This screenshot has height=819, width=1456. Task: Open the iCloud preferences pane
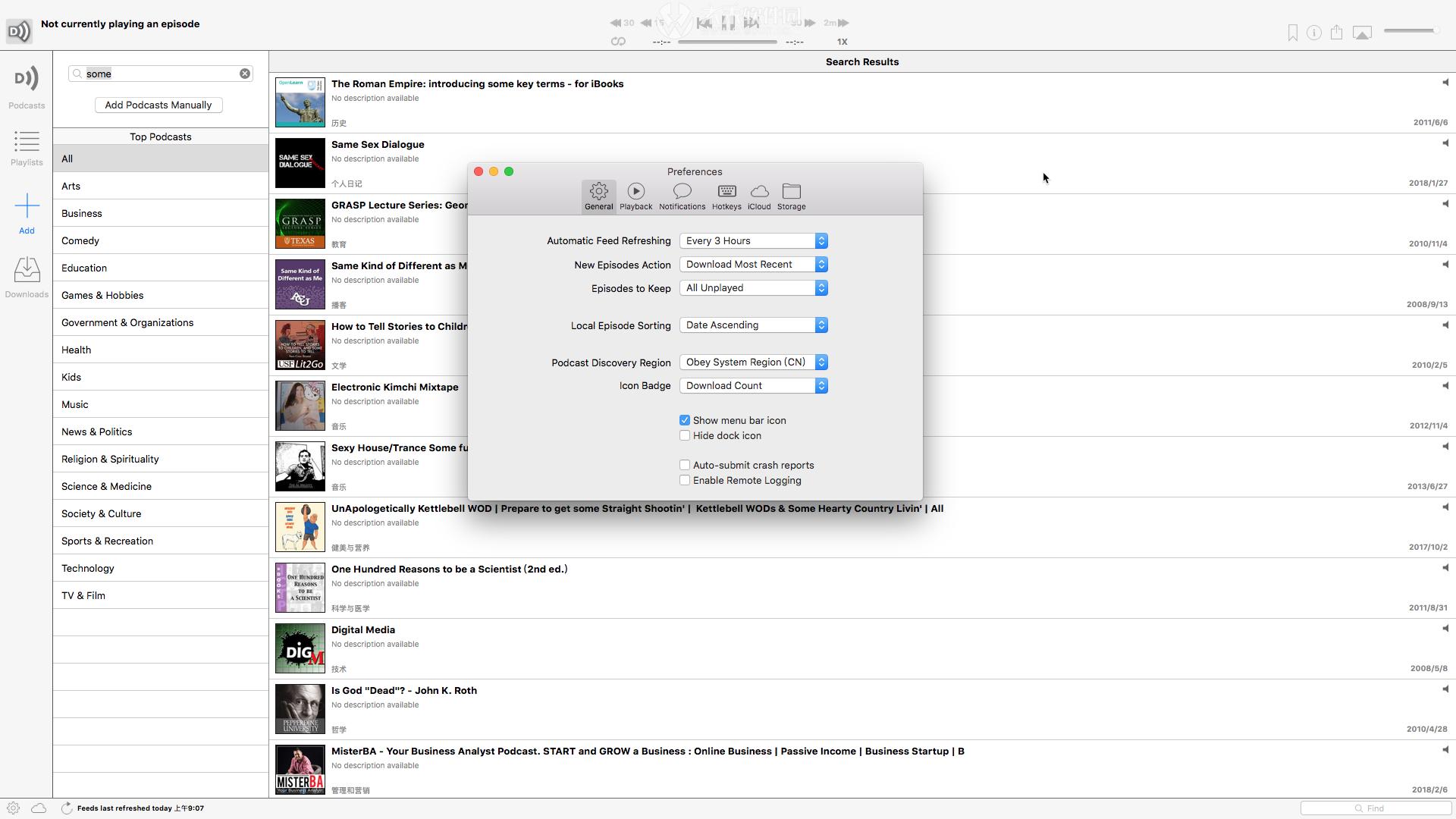pyautogui.click(x=759, y=196)
